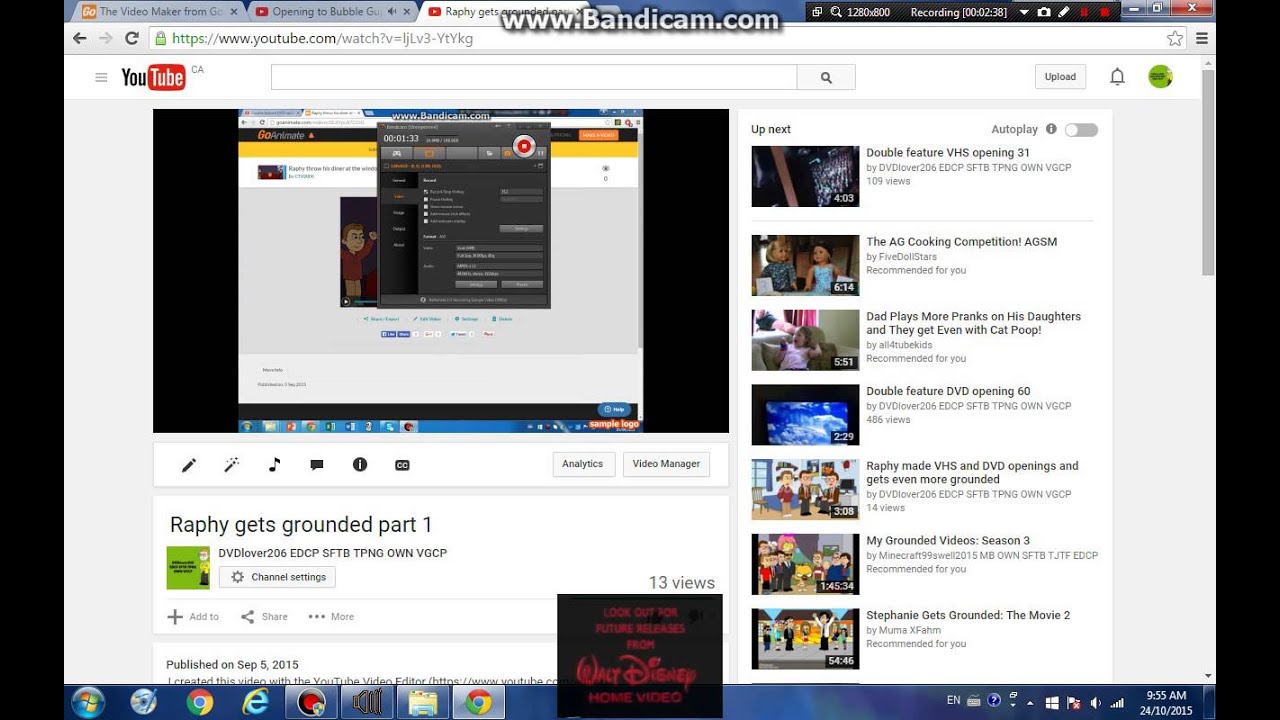The height and width of the screenshot is (720, 1280).
Task: Click the Autoplay info icon
Action: click(1051, 129)
